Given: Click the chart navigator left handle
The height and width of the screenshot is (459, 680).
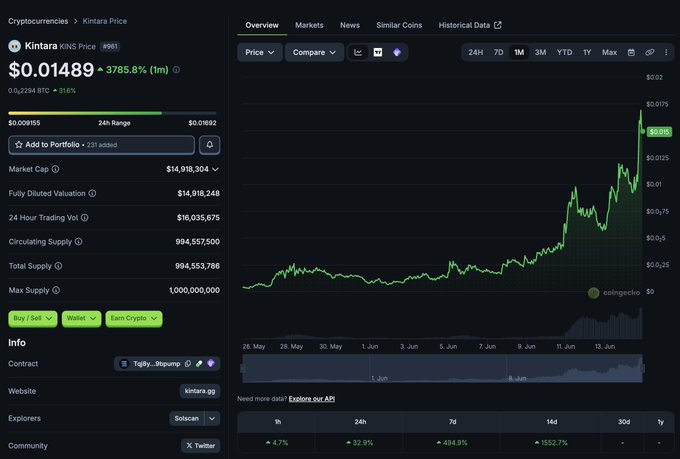Looking at the screenshot, I should 242,368.
